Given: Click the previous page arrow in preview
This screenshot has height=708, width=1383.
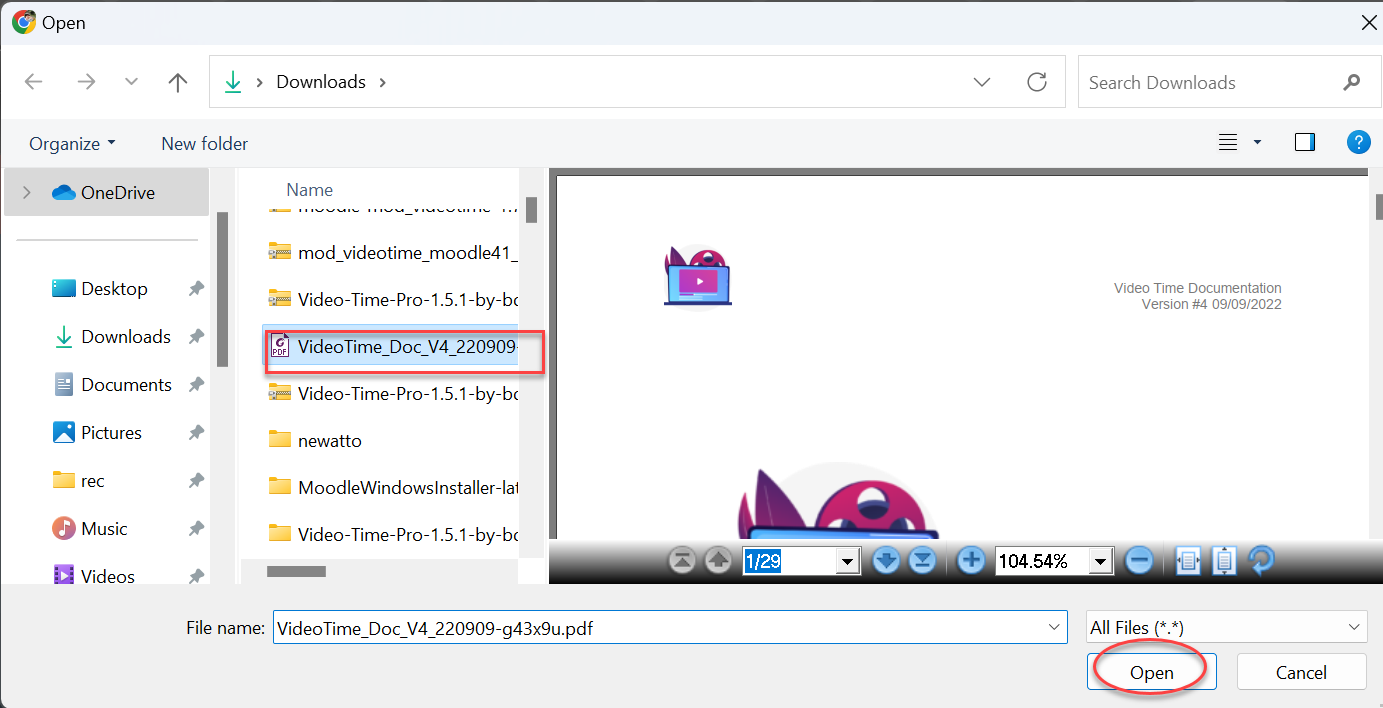Looking at the screenshot, I should click(718, 561).
